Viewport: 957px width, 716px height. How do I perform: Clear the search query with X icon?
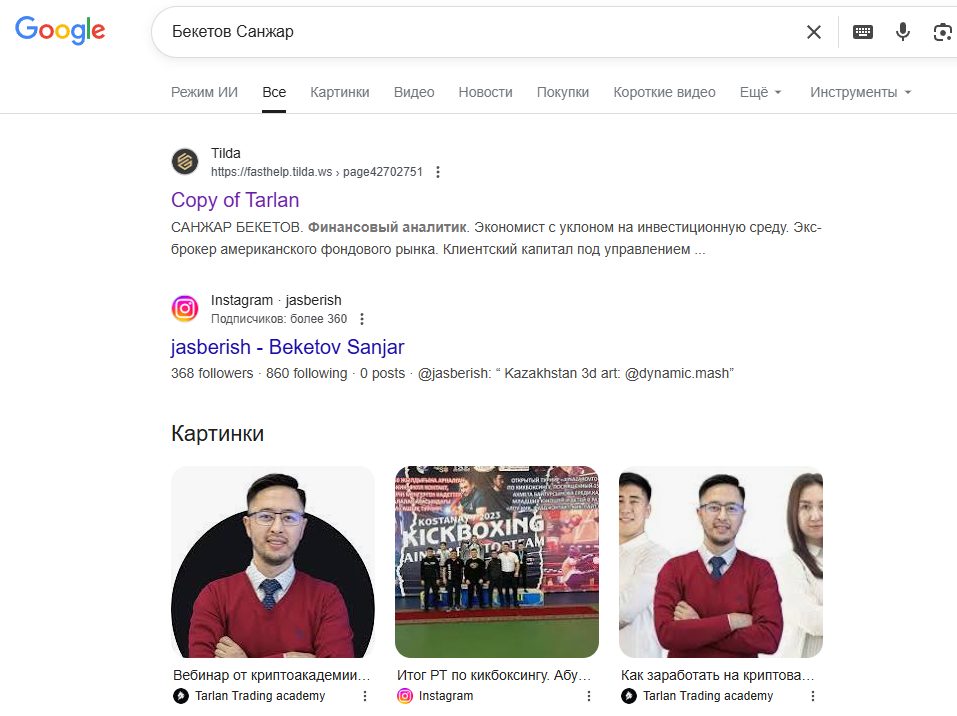pos(814,32)
